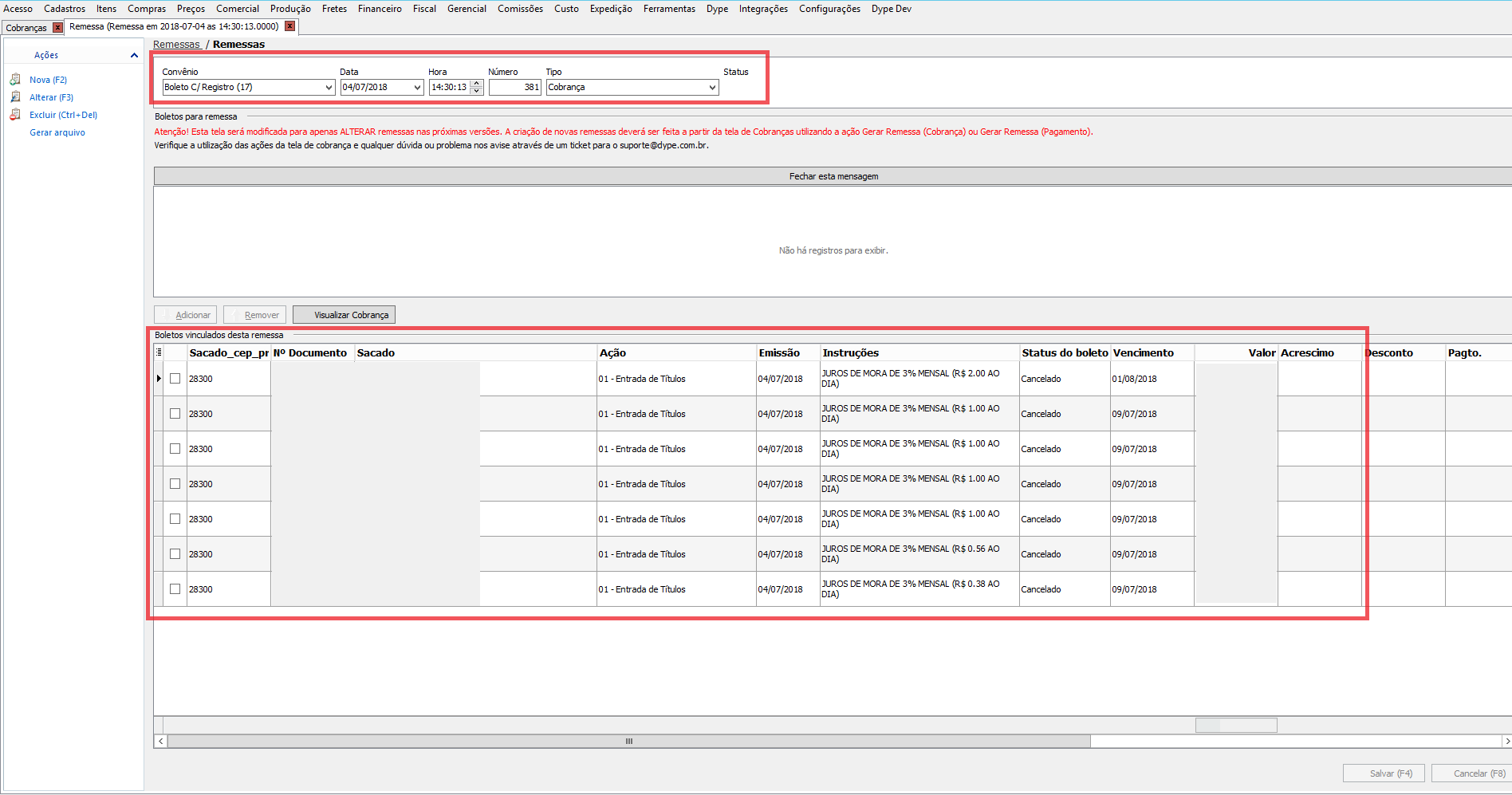Increase Hora with the up spinner arrow
Screen dimensions: 1512x795
tap(477, 83)
